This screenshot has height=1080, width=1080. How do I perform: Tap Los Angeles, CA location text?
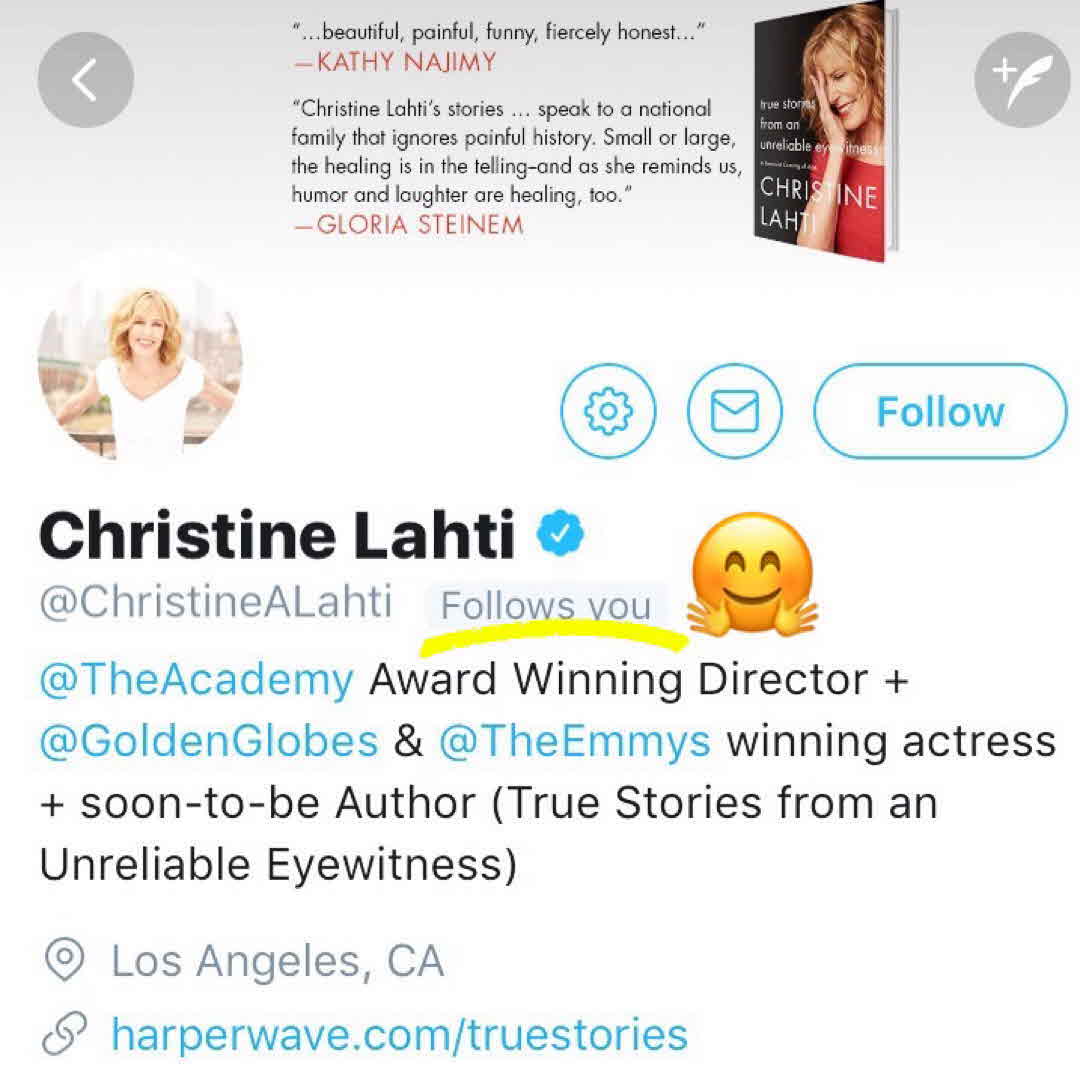pos(278,961)
